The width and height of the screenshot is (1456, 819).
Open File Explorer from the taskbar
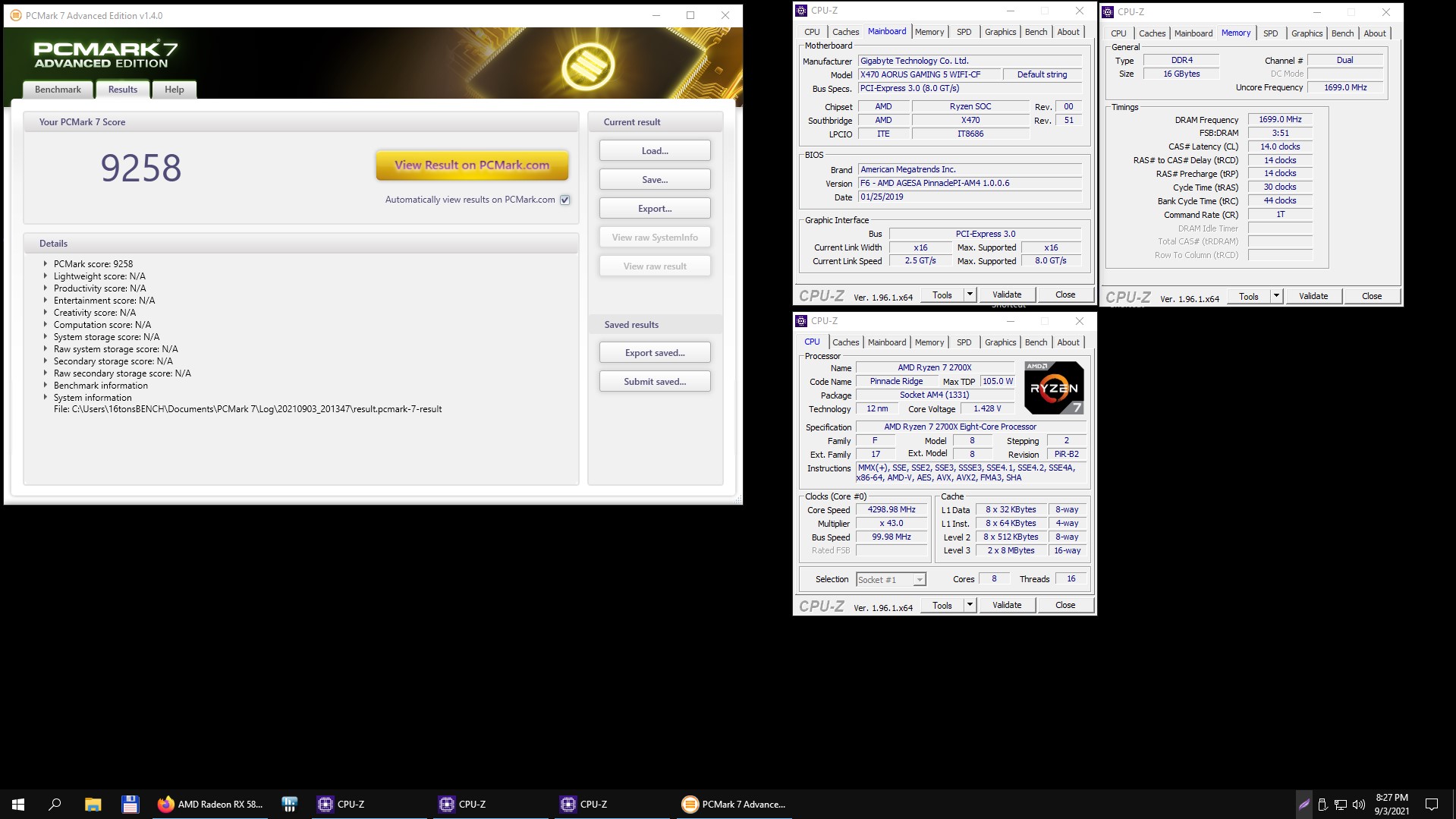[x=93, y=804]
